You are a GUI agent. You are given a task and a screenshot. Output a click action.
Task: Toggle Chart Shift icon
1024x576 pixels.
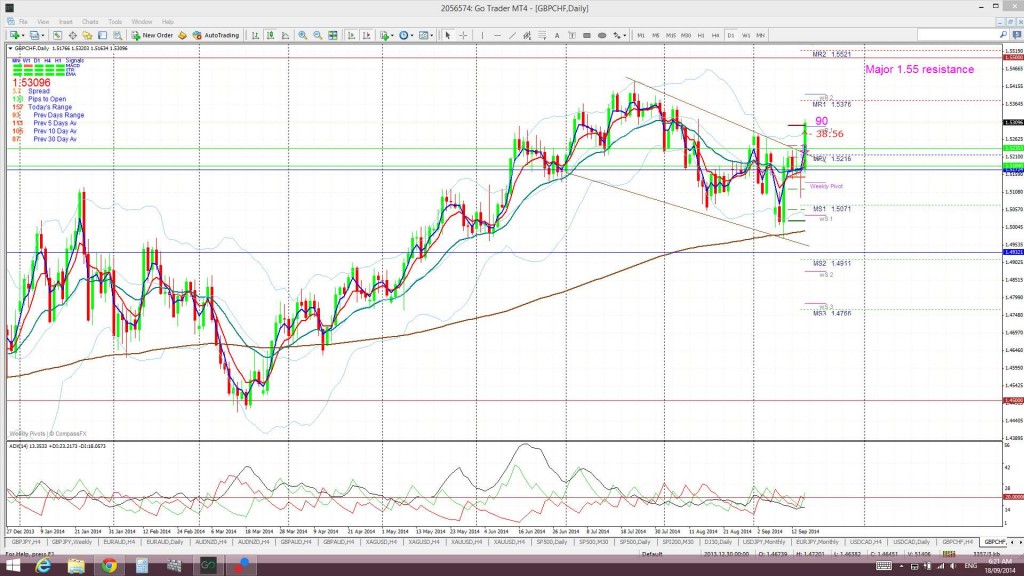tap(366, 35)
